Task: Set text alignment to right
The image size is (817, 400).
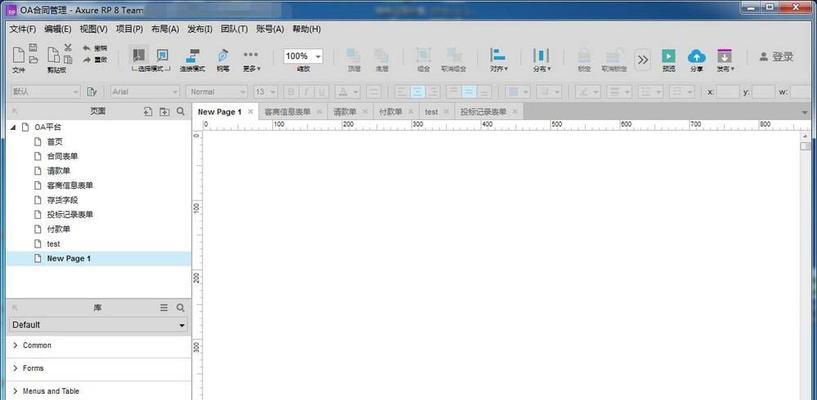Action: coord(432,92)
